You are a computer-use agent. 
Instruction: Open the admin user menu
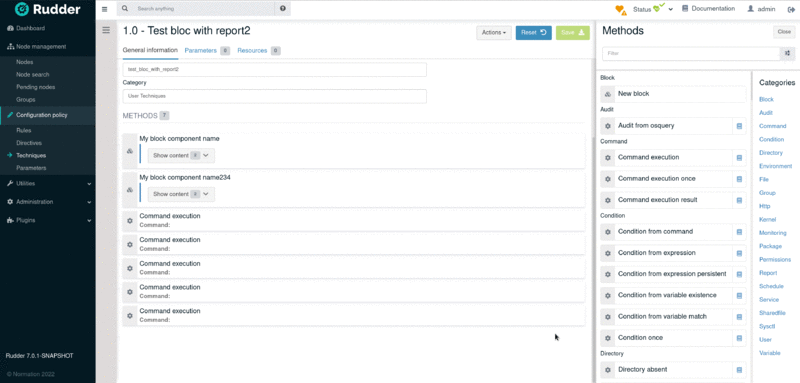[762, 9]
